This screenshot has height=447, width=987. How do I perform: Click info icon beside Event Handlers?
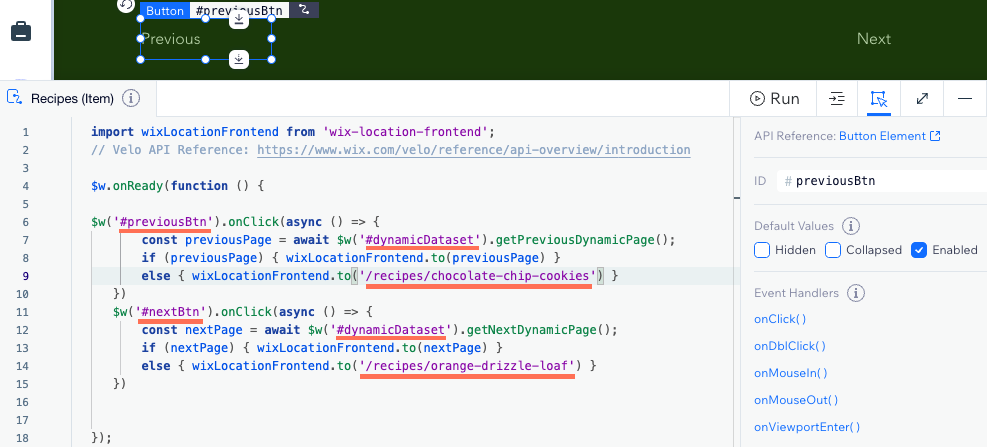point(856,293)
